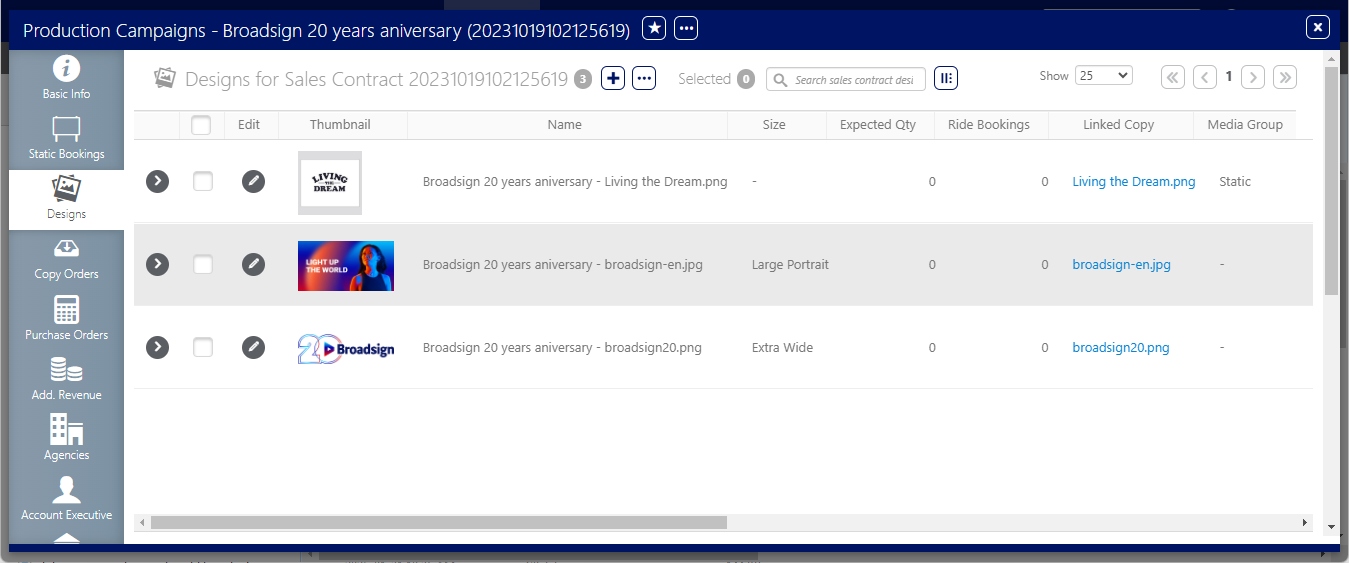Open more options beside the add design button

pos(644,78)
